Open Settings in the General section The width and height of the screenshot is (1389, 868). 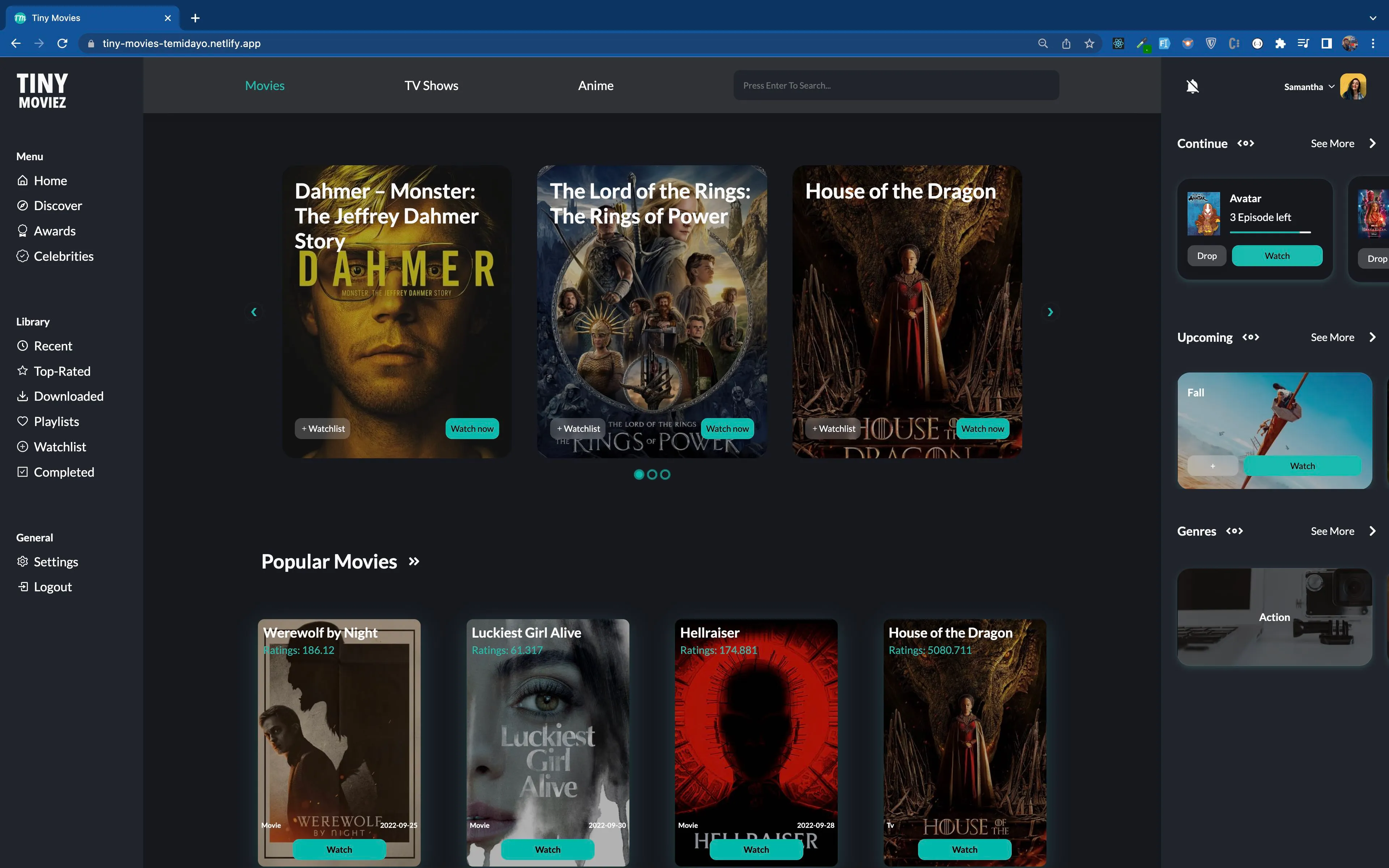coord(47,561)
